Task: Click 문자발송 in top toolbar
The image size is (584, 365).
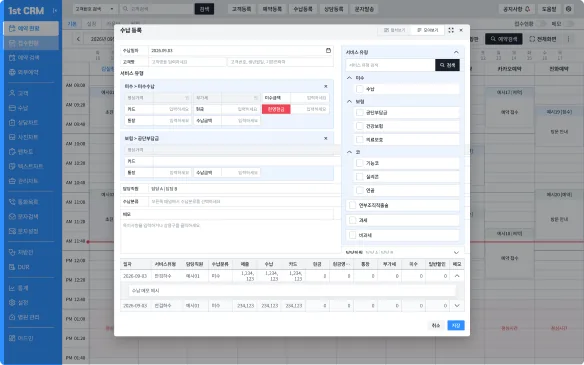Action: tap(364, 9)
